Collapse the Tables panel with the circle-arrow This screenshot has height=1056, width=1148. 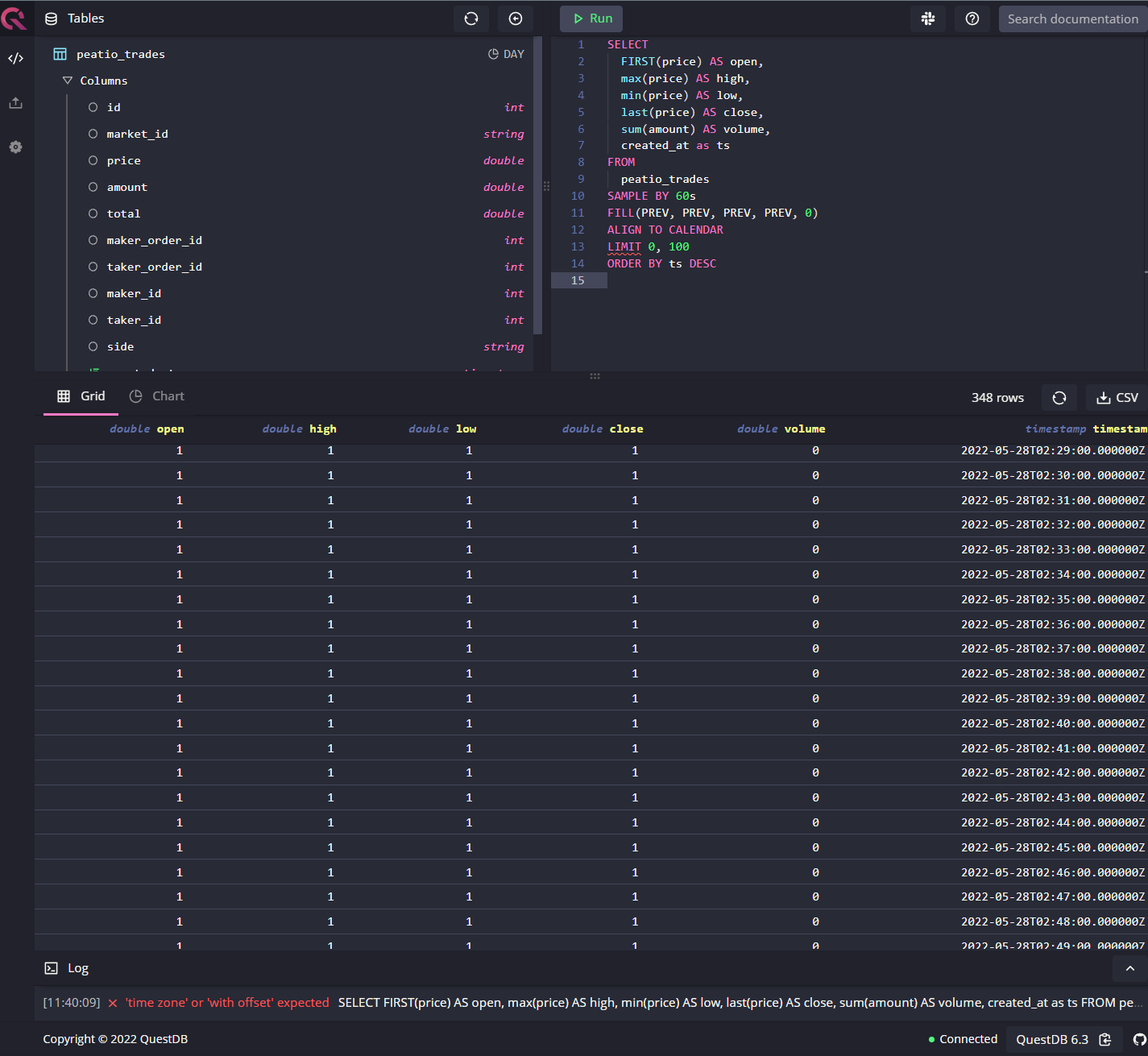click(515, 19)
